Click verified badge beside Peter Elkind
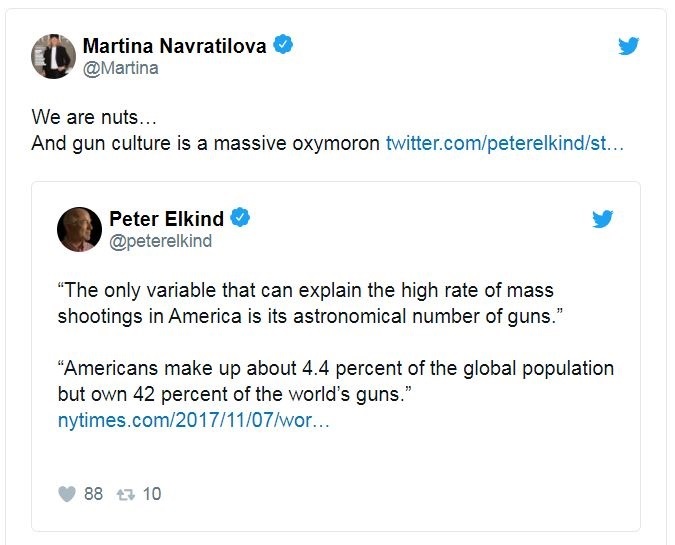The height and width of the screenshot is (545, 675). (x=240, y=219)
